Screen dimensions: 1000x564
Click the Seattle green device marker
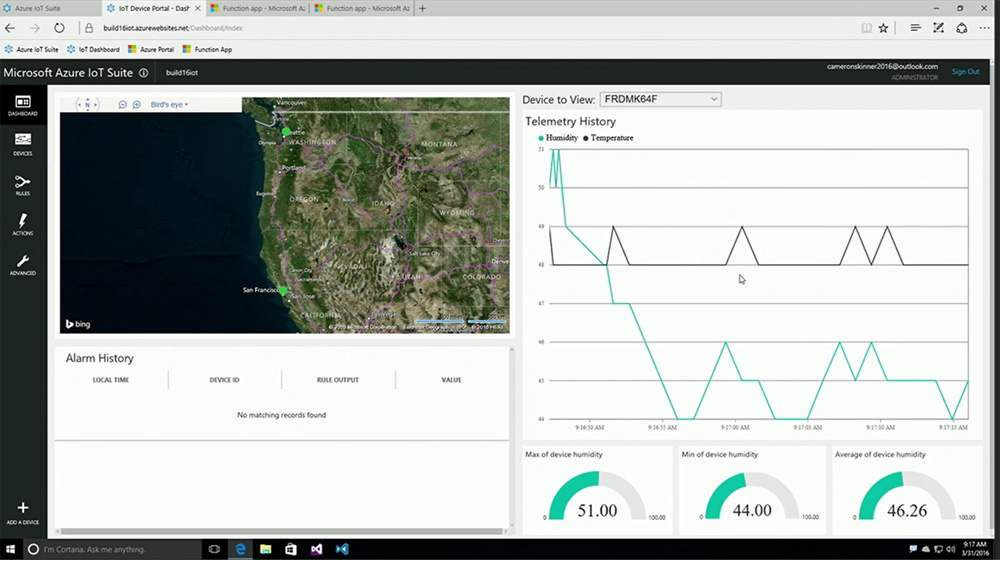pos(286,131)
